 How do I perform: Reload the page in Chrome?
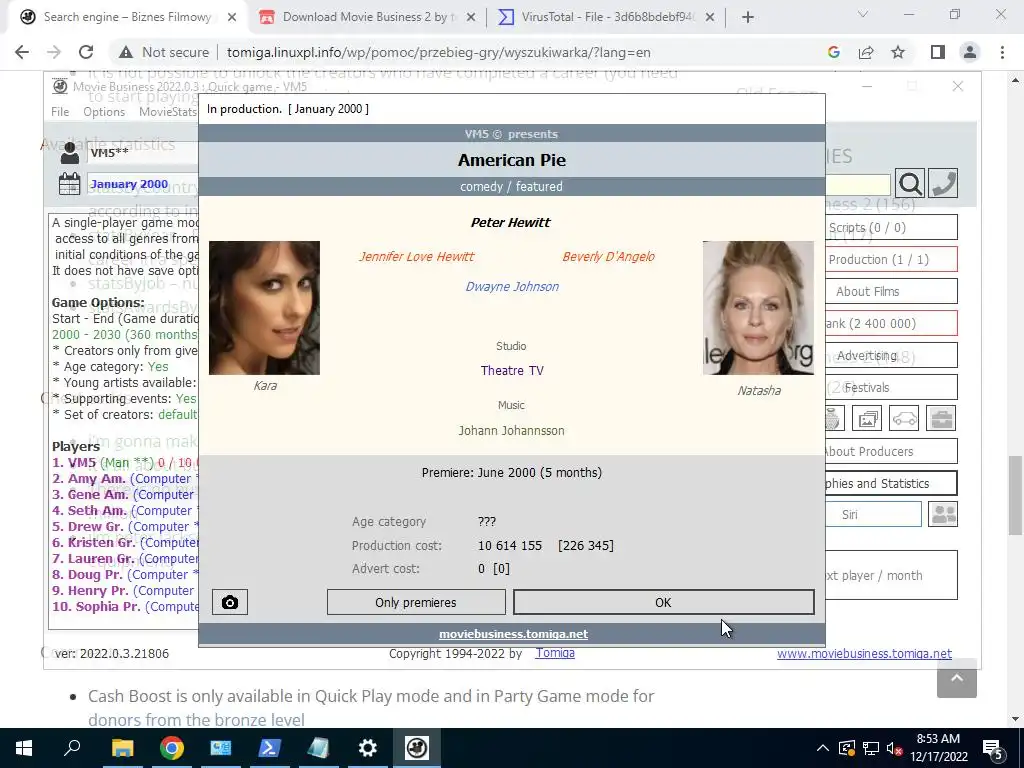pyautogui.click(x=86, y=52)
